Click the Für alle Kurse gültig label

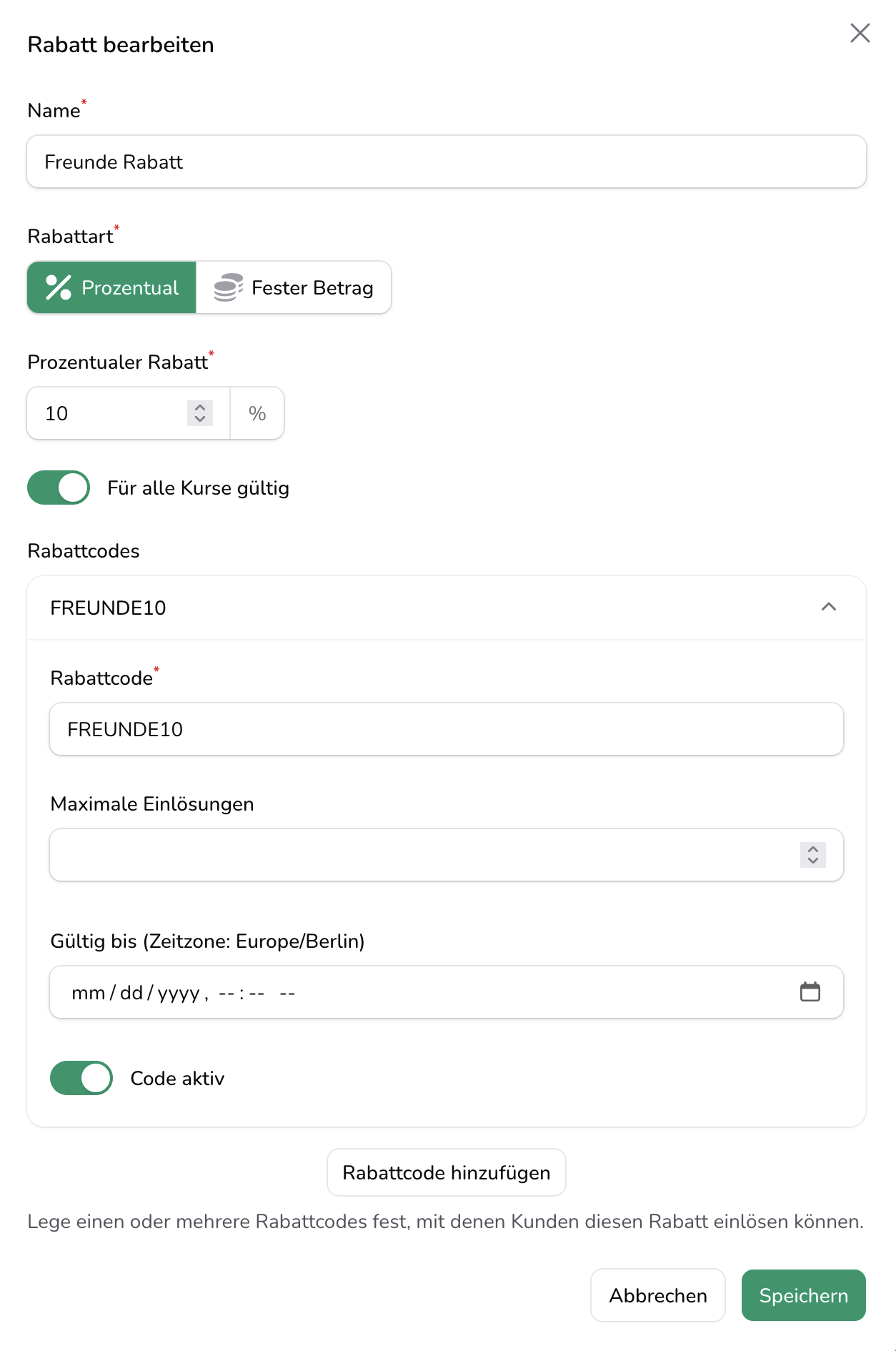(199, 488)
